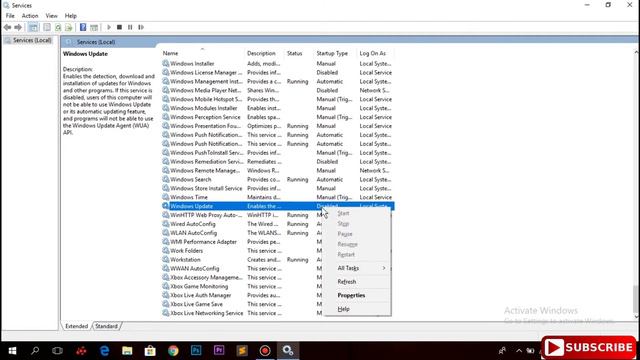This screenshot has width=640, height=360.
Task: Click the Pause Service toolbar icon
Action: (130, 27)
